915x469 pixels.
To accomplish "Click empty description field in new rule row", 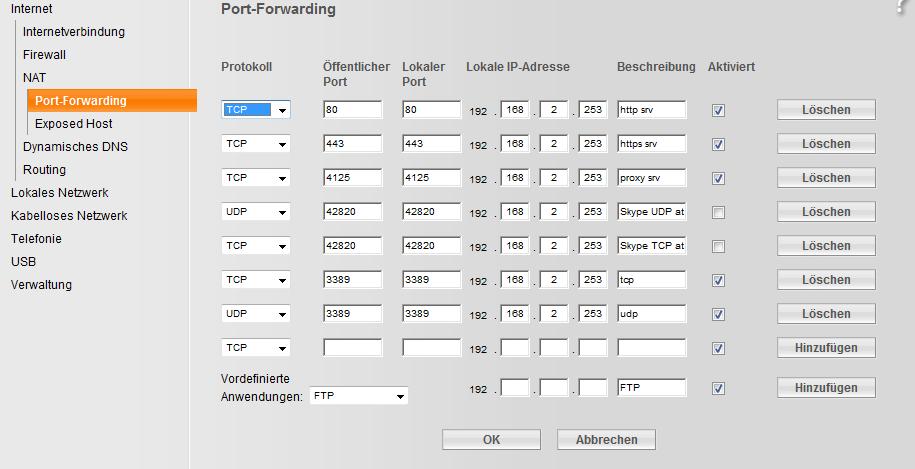I will (652, 348).
